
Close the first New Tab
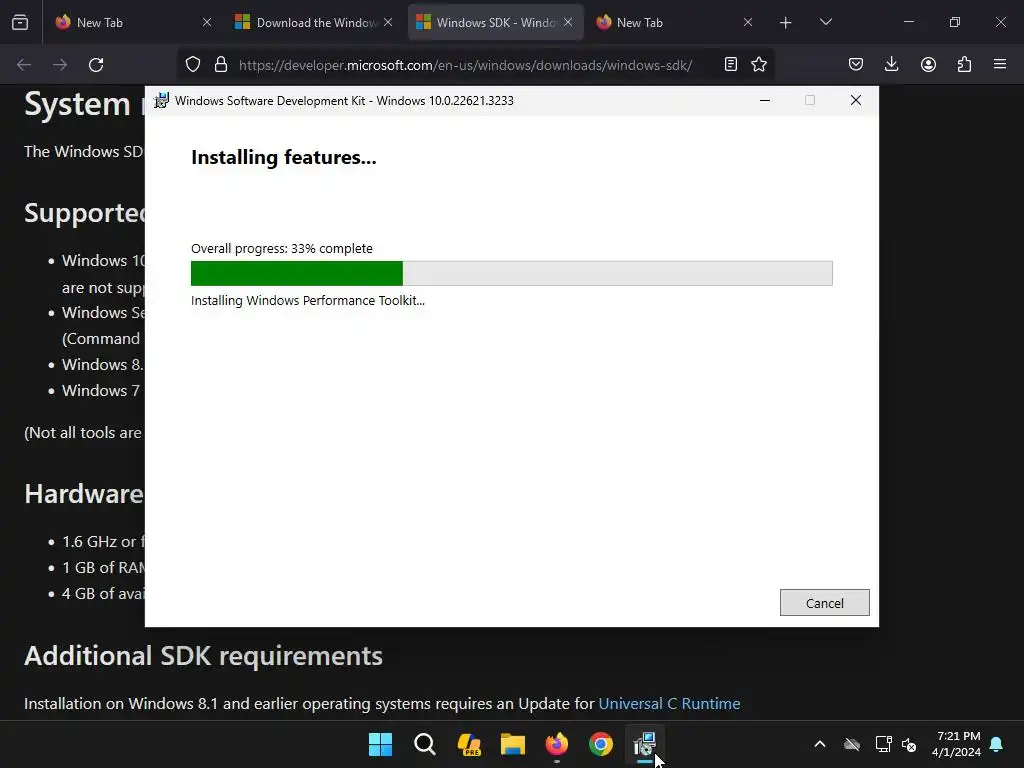pos(207,22)
